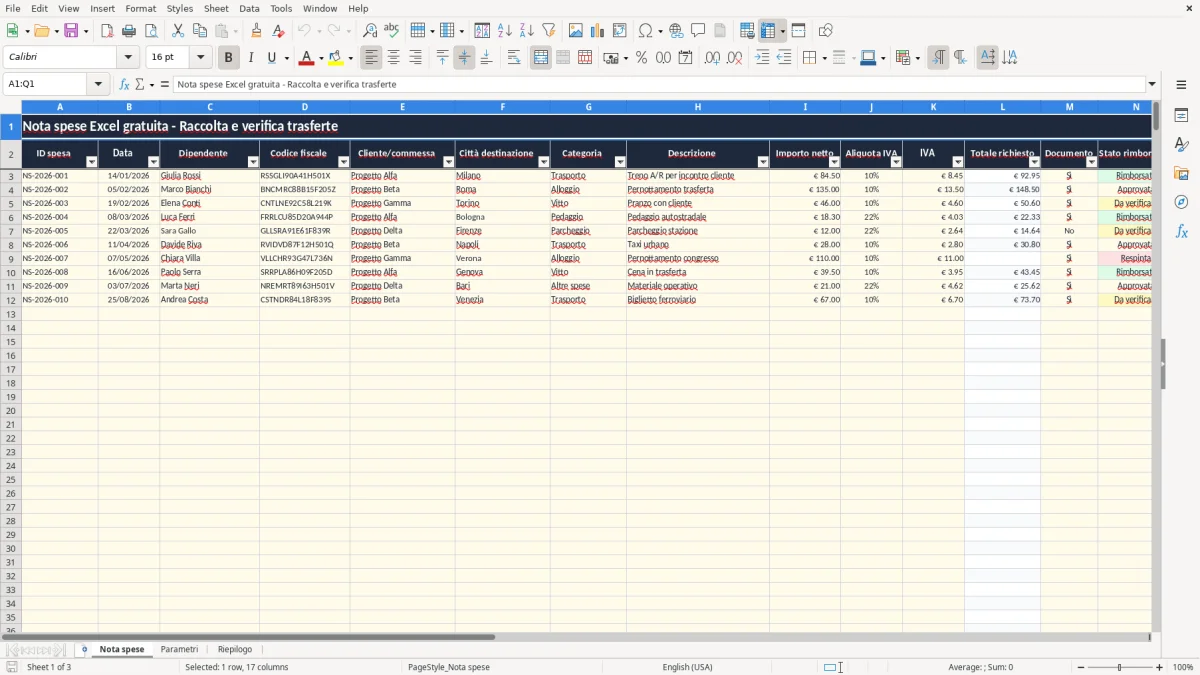Click the Insert Comment icon

point(698,31)
